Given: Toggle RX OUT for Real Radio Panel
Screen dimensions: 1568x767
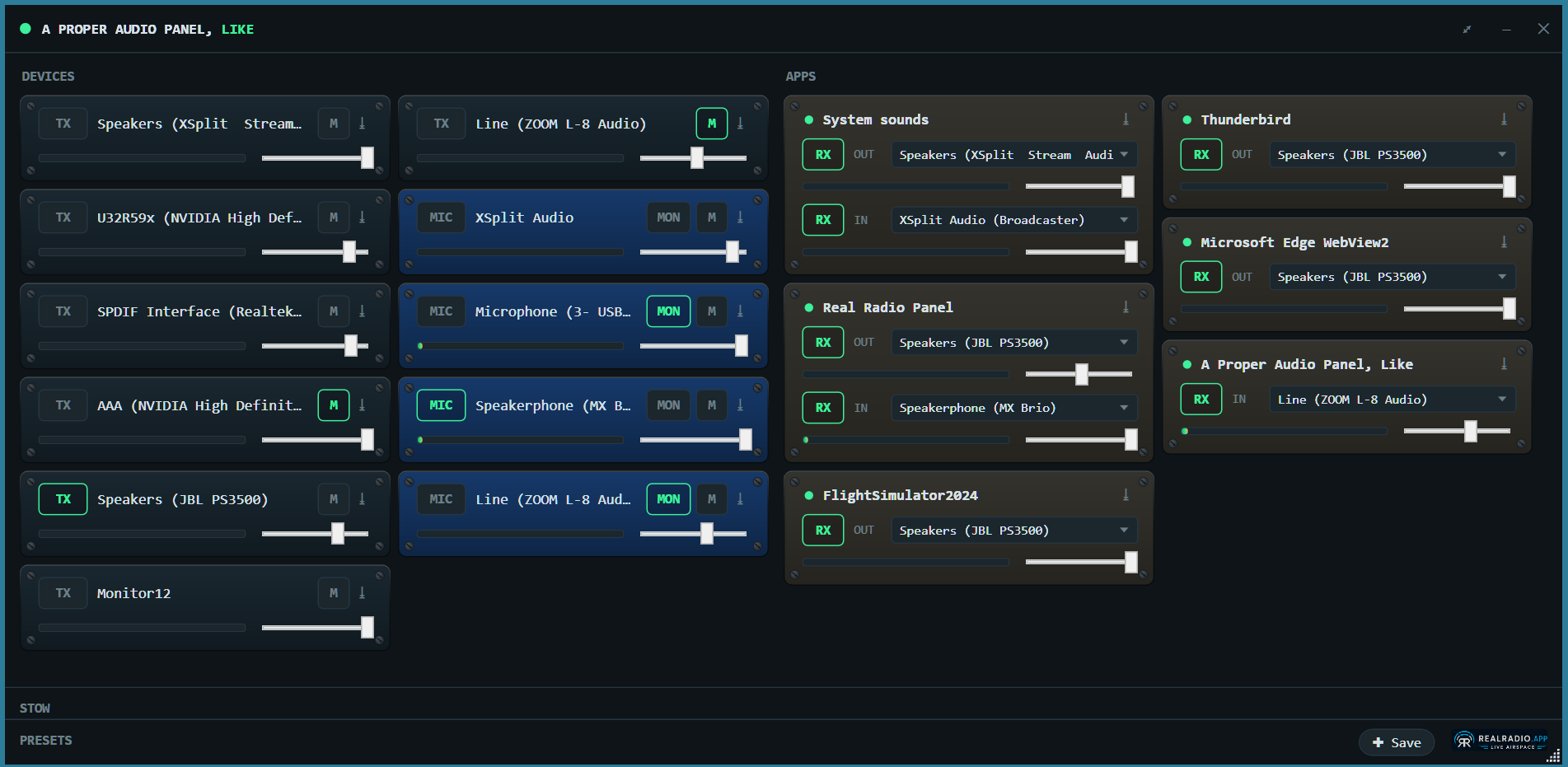Looking at the screenshot, I should 823,343.
